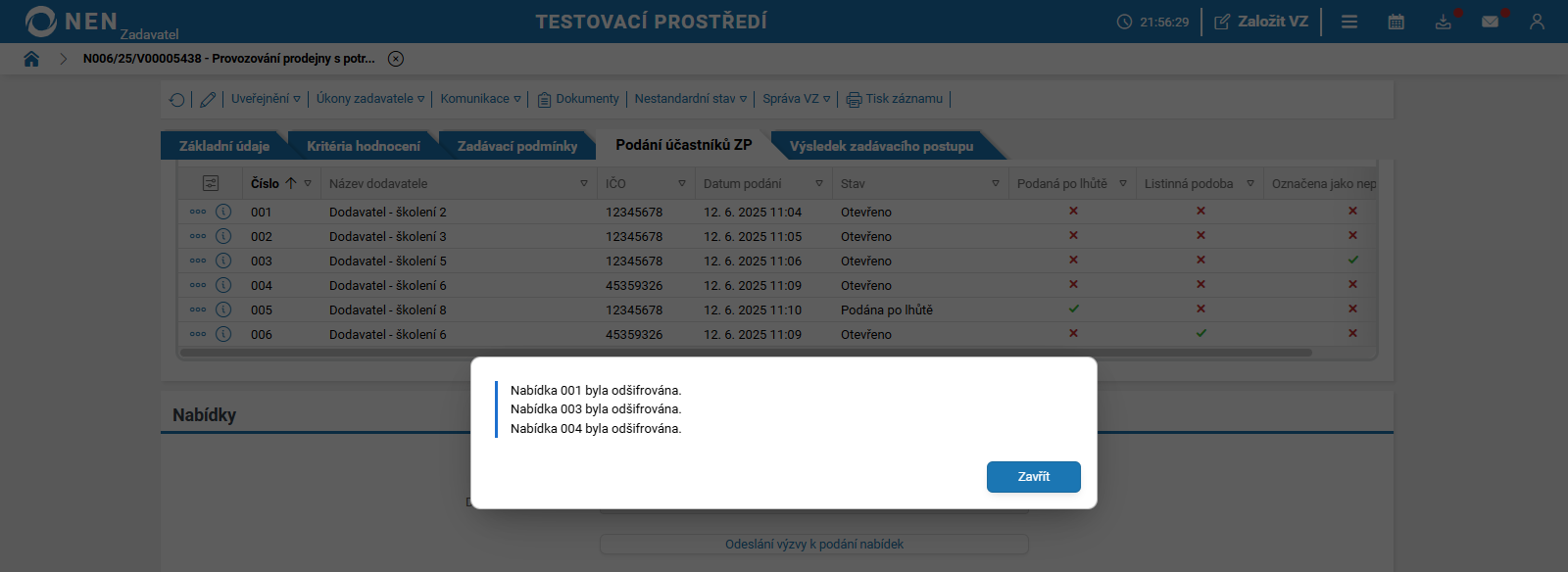
Task: Click green check in Listinná podoba row 006
Action: [x=1200, y=333]
